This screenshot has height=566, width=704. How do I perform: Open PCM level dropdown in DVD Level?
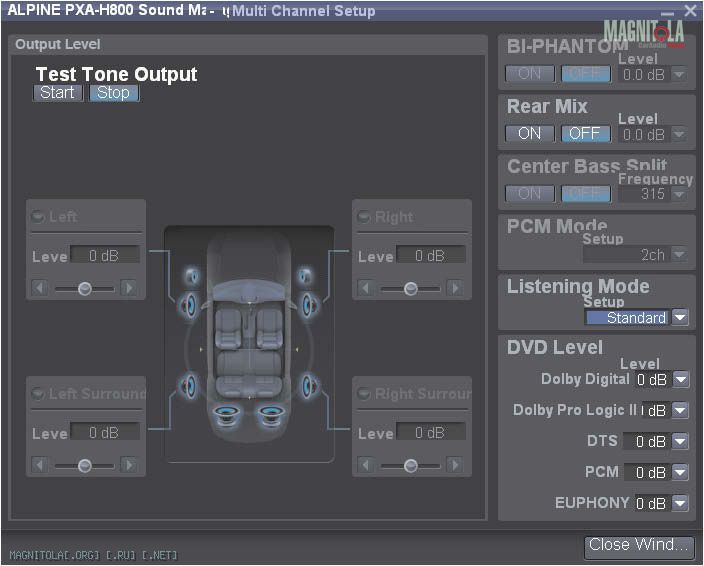(681, 472)
